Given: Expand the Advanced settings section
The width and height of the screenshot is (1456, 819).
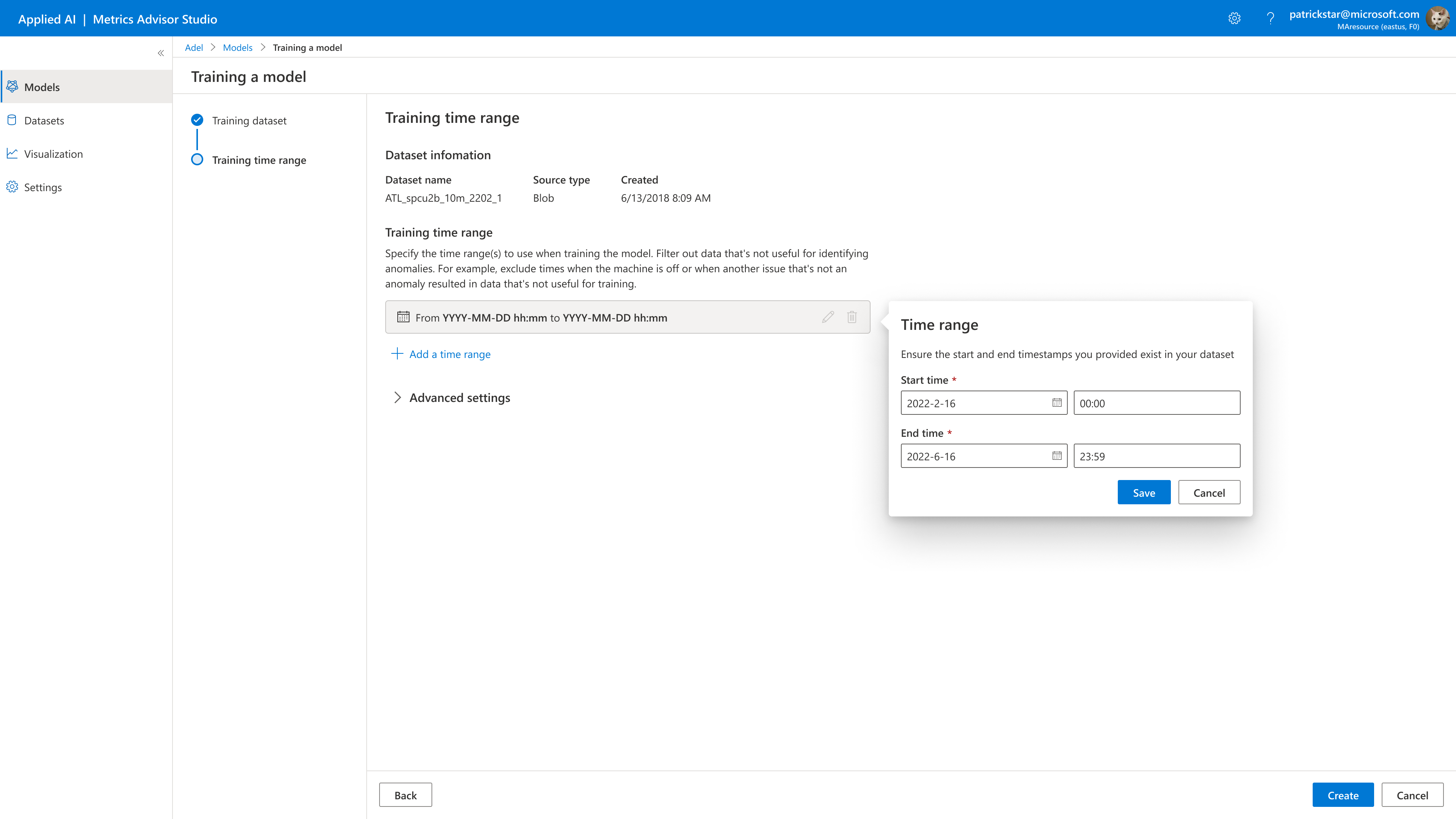Looking at the screenshot, I should tap(397, 398).
